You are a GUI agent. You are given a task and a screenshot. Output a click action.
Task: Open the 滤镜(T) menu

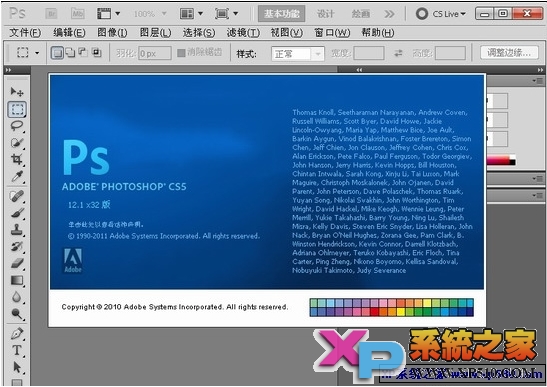coord(243,32)
